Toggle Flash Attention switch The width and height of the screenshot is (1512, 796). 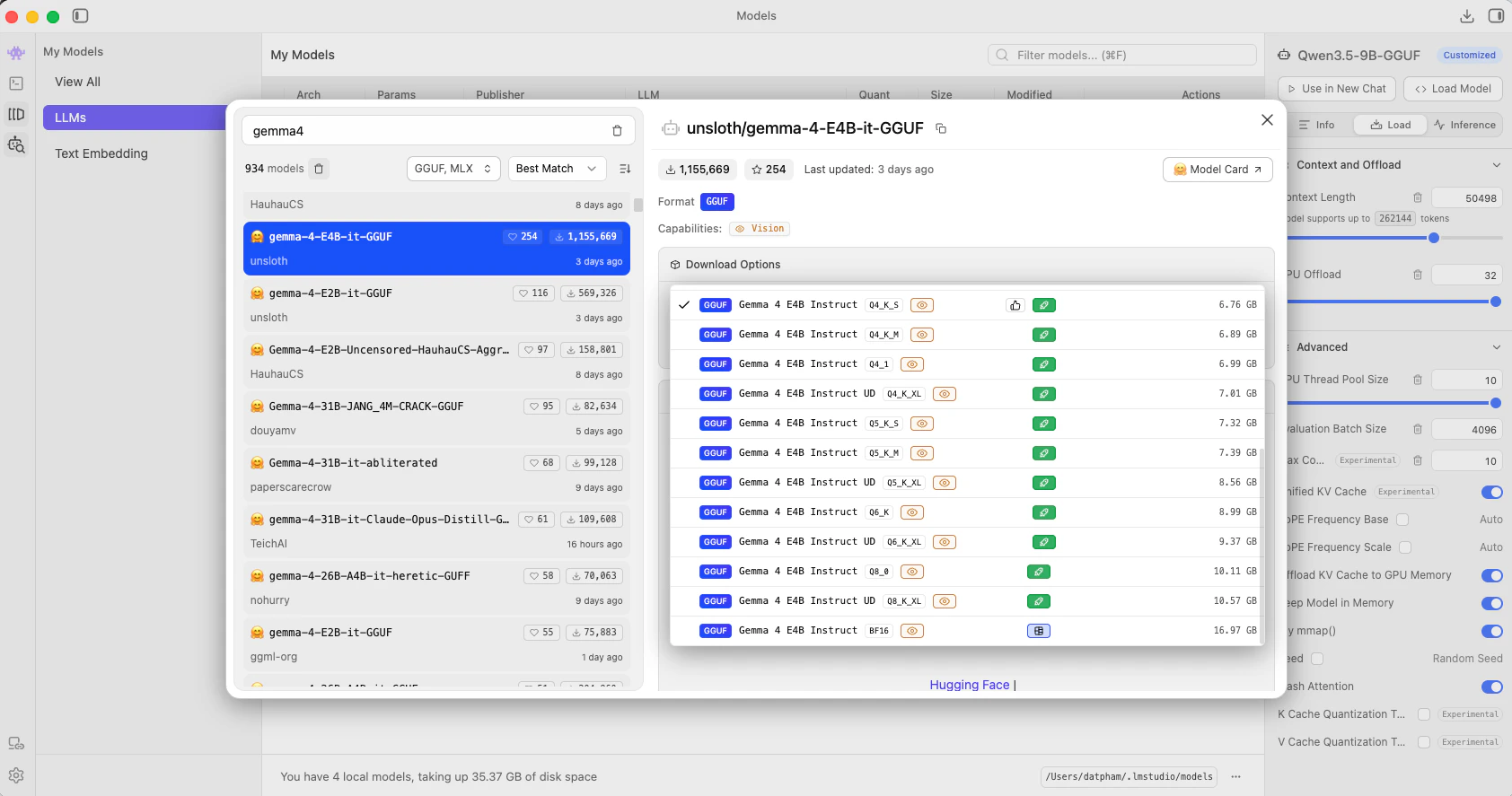[x=1491, y=687]
